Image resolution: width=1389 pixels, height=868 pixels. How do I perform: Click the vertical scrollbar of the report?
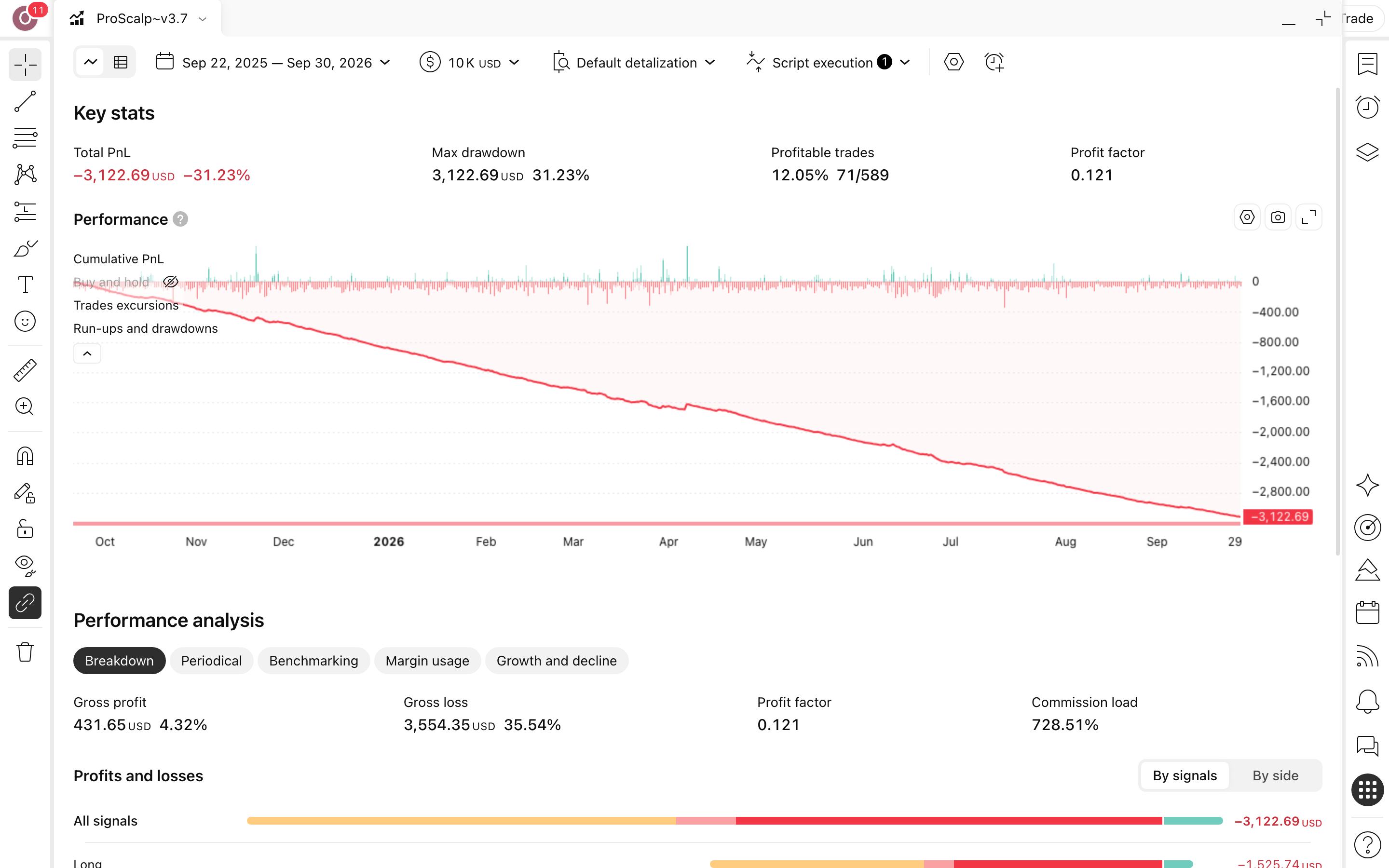[1337, 322]
